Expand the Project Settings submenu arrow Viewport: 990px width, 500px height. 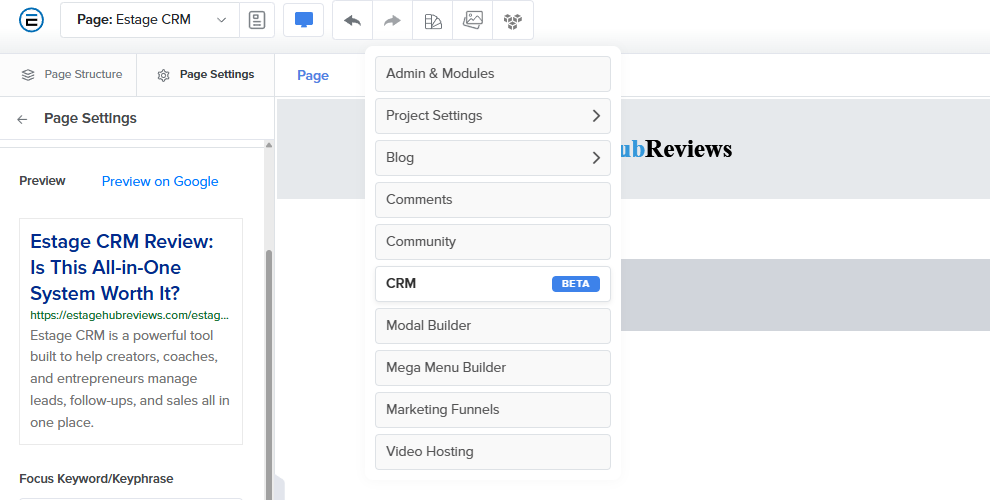tap(596, 116)
